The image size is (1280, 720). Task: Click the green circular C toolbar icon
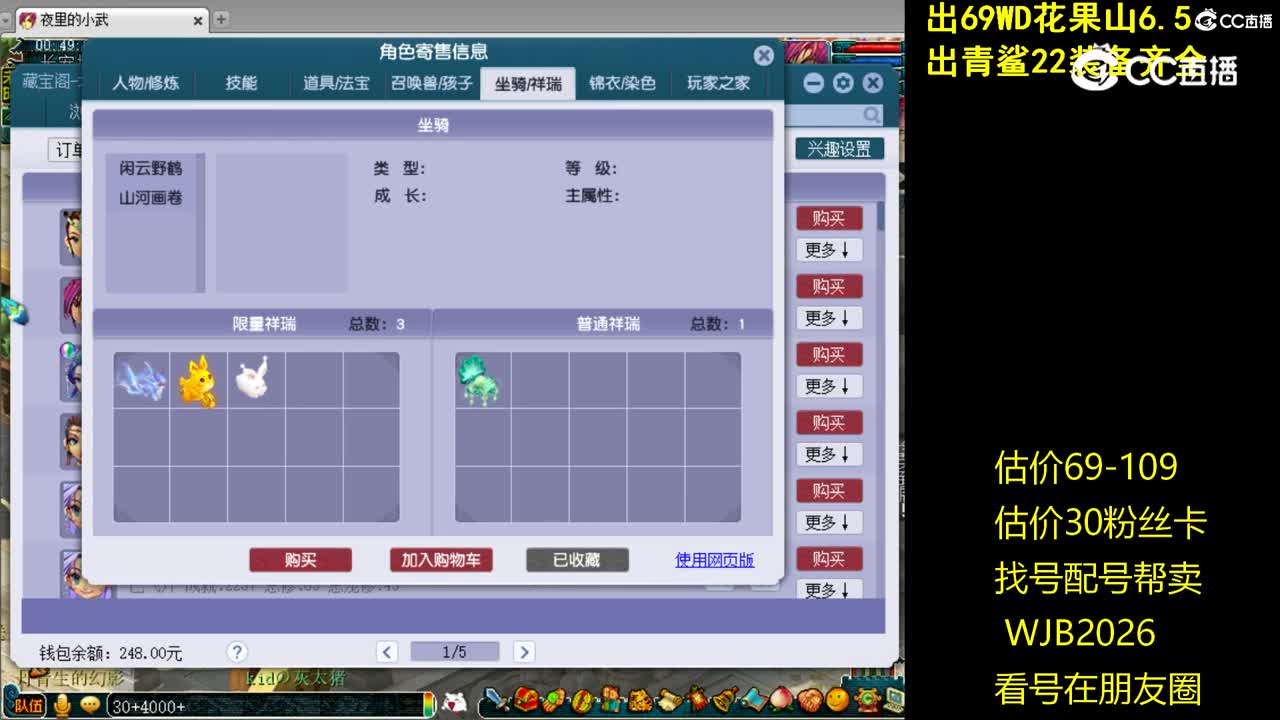(x=866, y=699)
